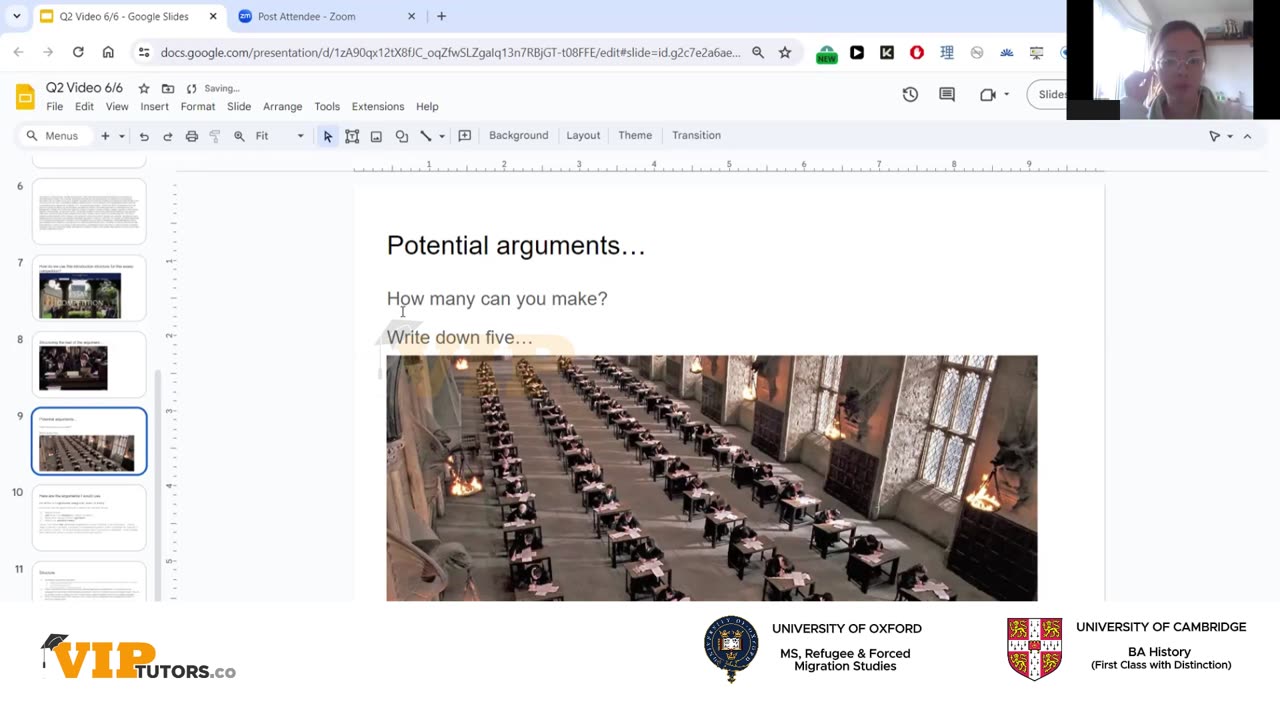Click the black K extension icon
1280x720 pixels.
pyautogui.click(x=887, y=52)
